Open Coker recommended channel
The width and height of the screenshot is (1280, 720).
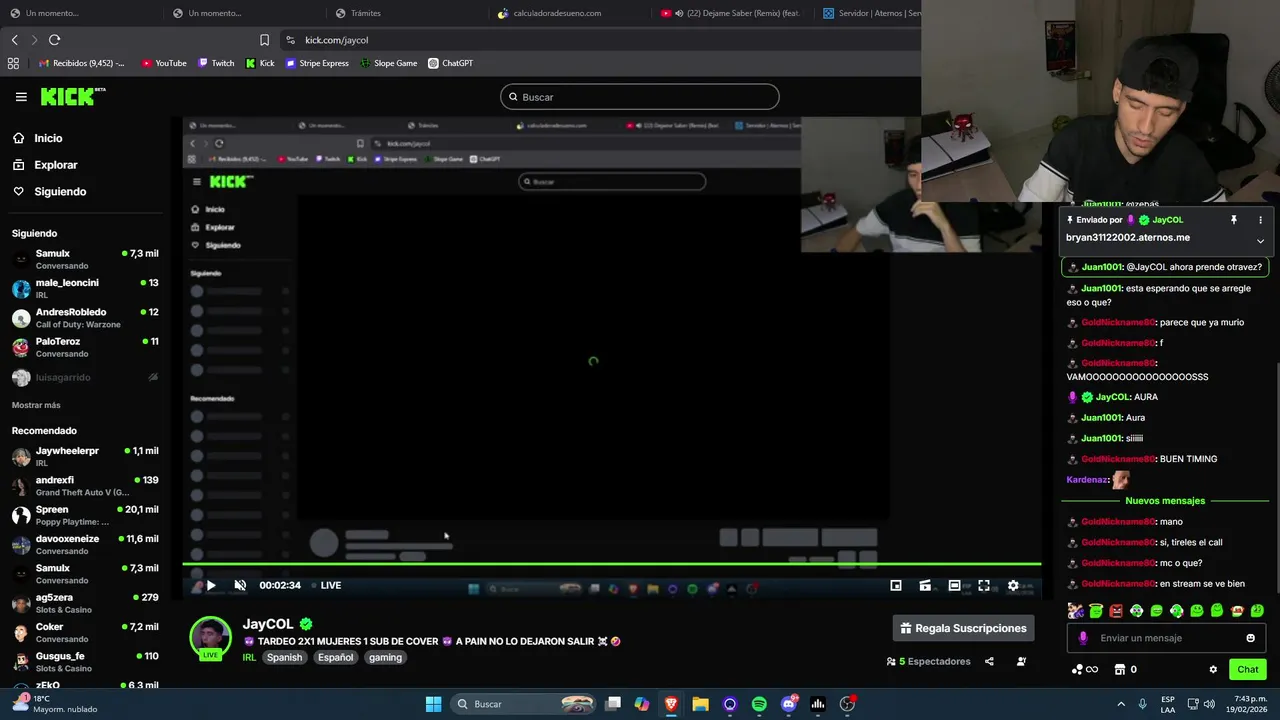coord(85,632)
